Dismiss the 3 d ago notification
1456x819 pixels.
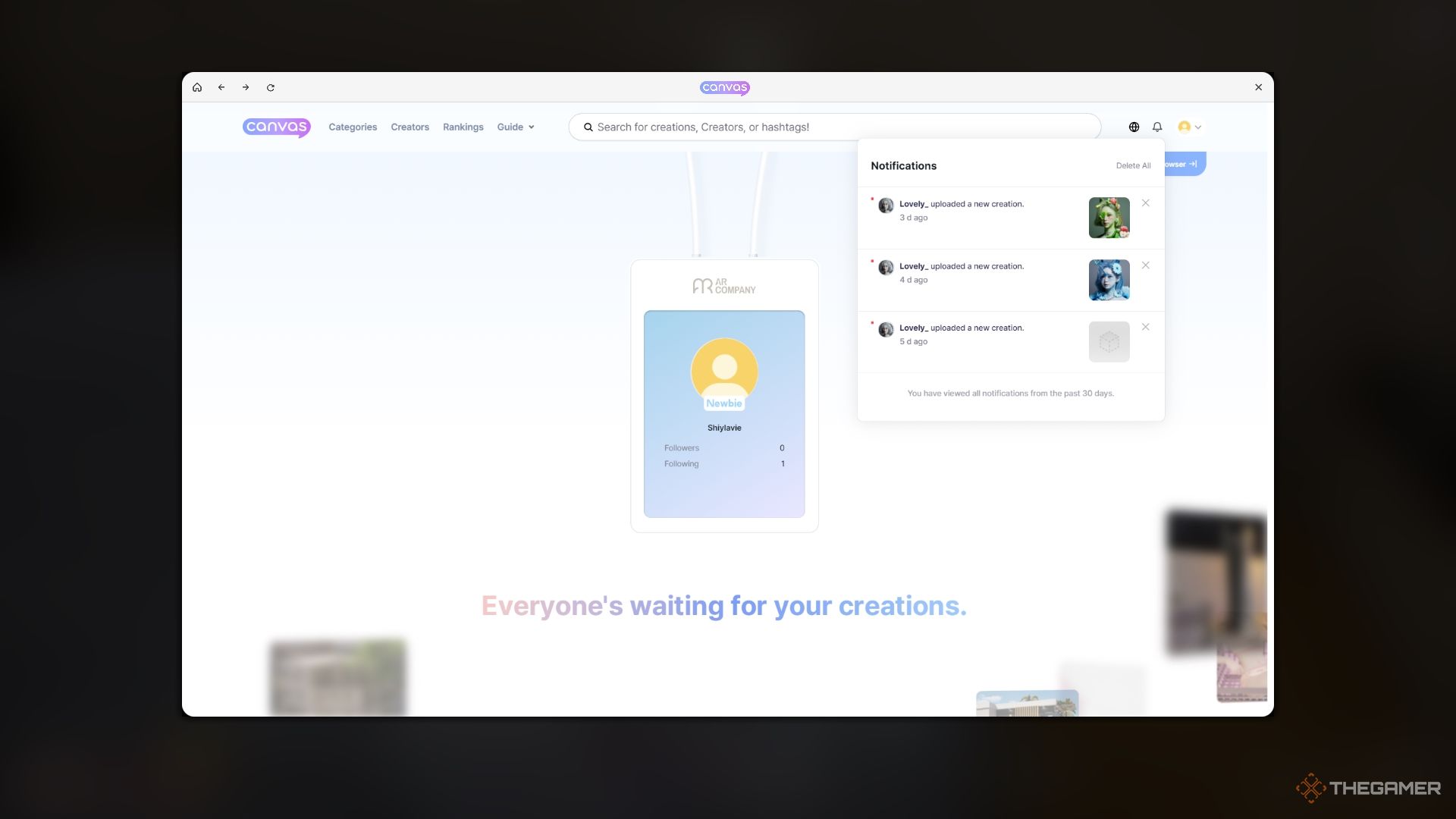tap(1146, 203)
